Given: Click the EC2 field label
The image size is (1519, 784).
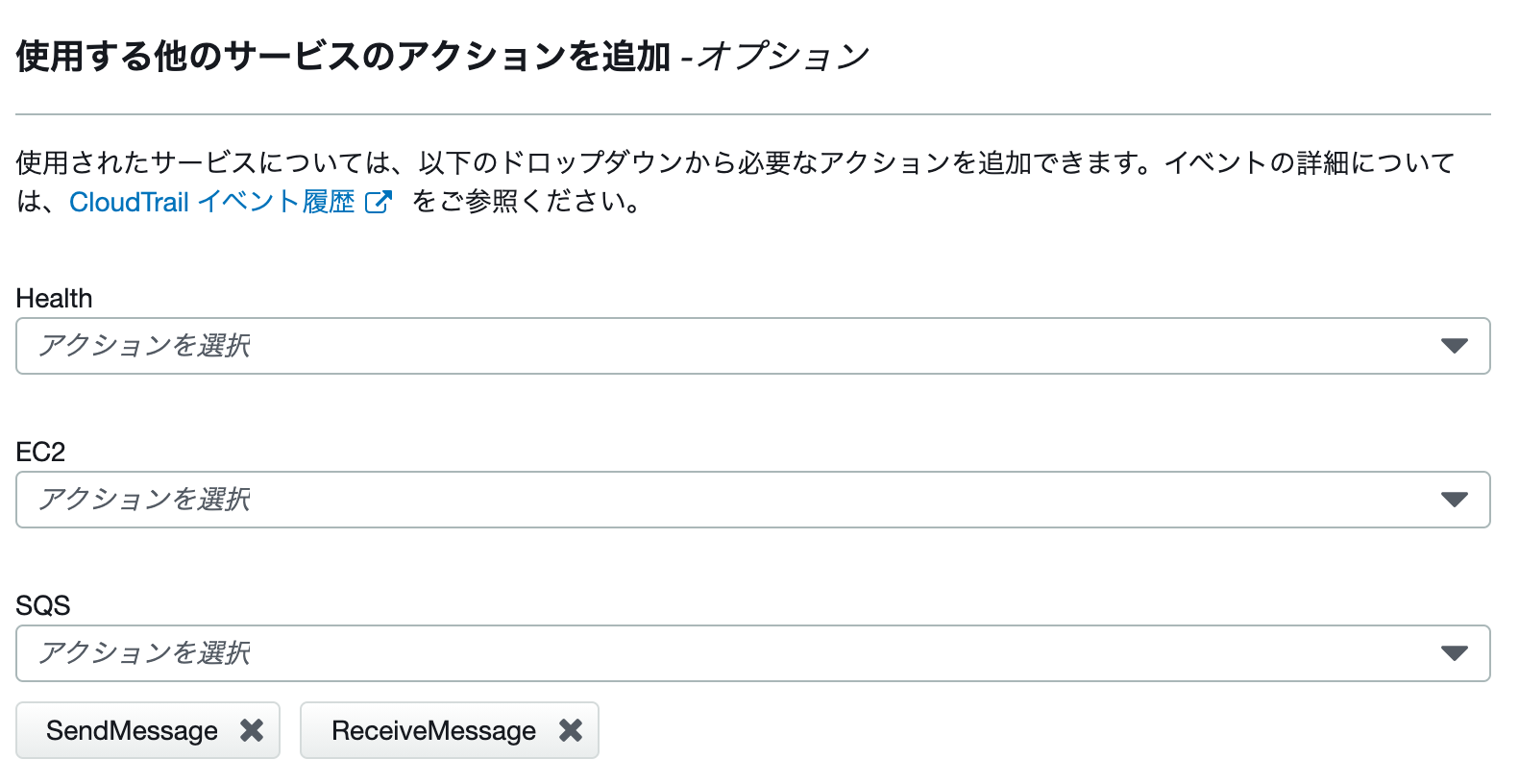Looking at the screenshot, I should tap(40, 452).
